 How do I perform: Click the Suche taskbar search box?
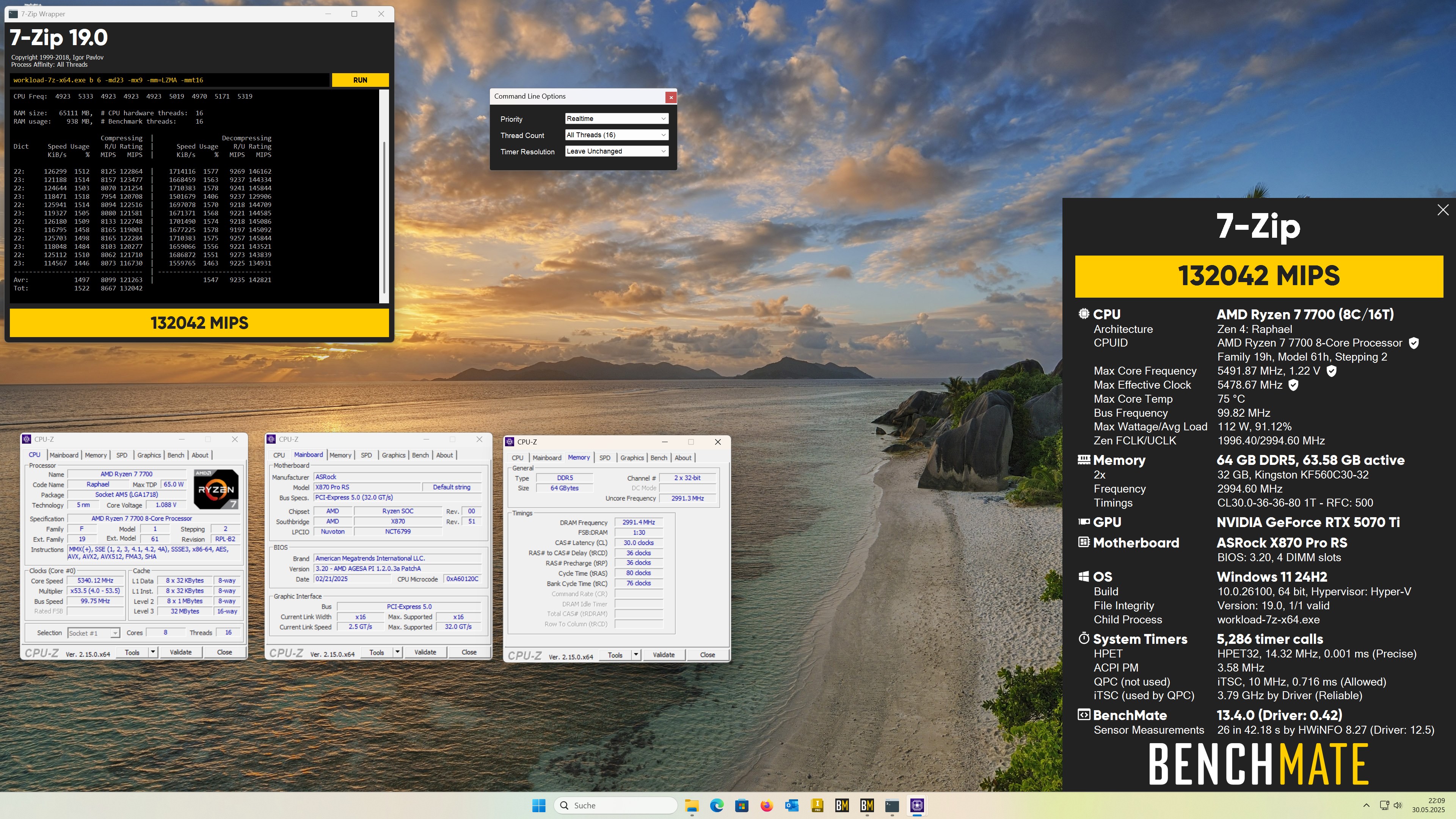[615, 805]
